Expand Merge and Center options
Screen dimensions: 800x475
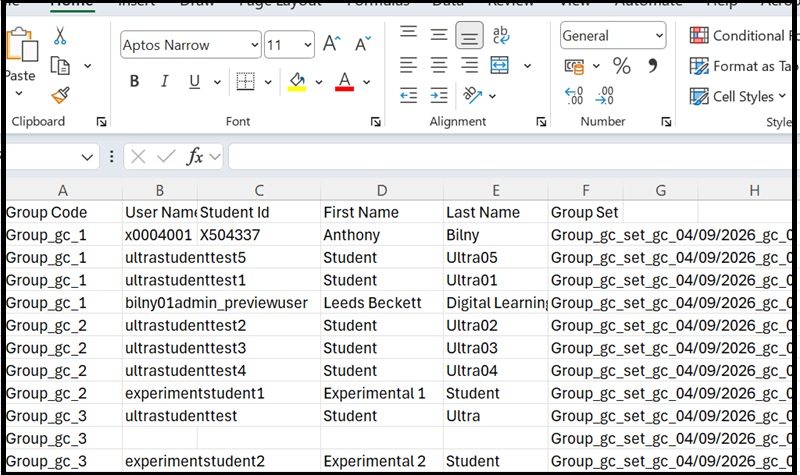coord(528,66)
